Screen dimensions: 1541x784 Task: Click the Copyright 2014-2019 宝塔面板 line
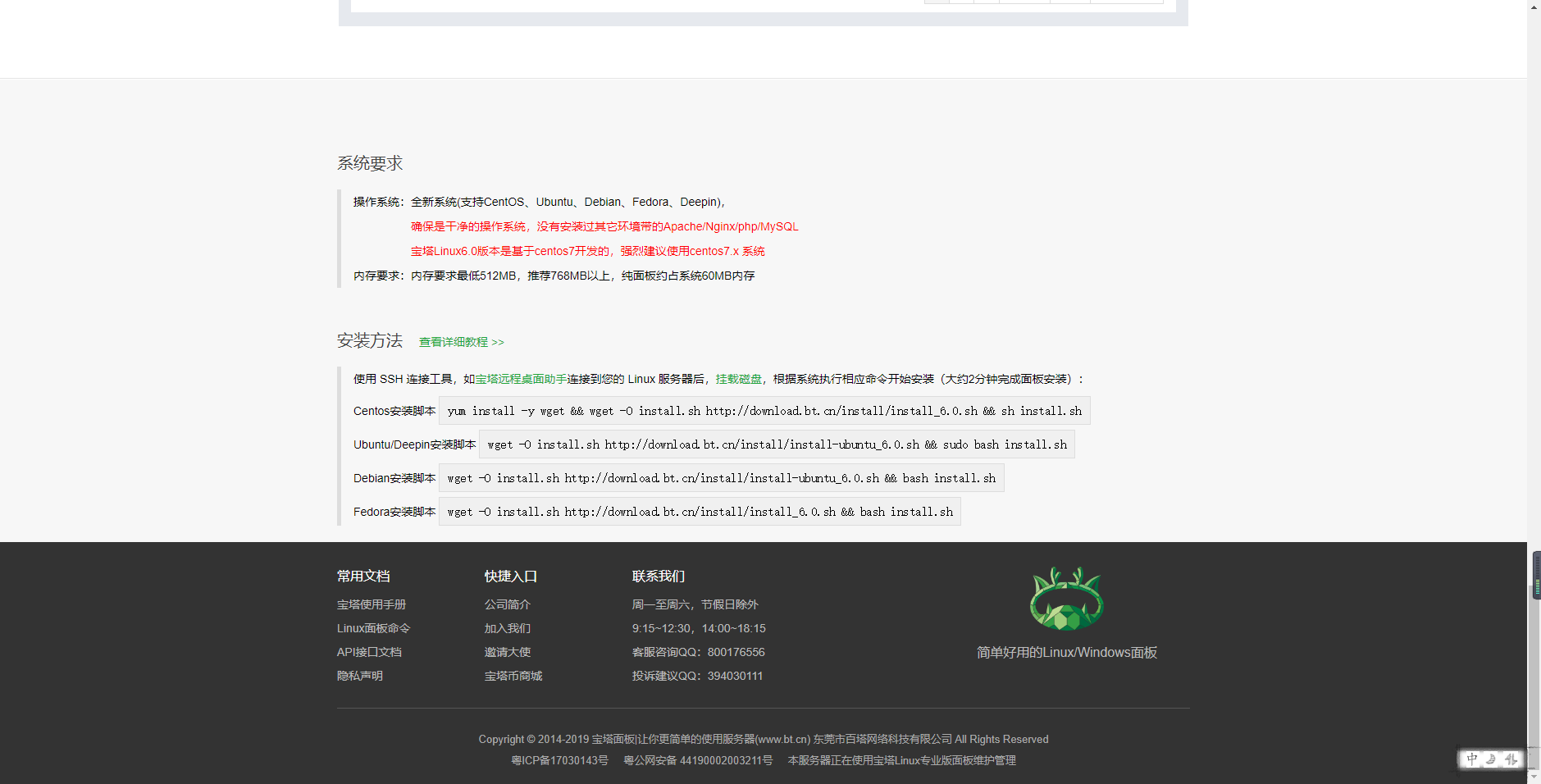click(764, 739)
